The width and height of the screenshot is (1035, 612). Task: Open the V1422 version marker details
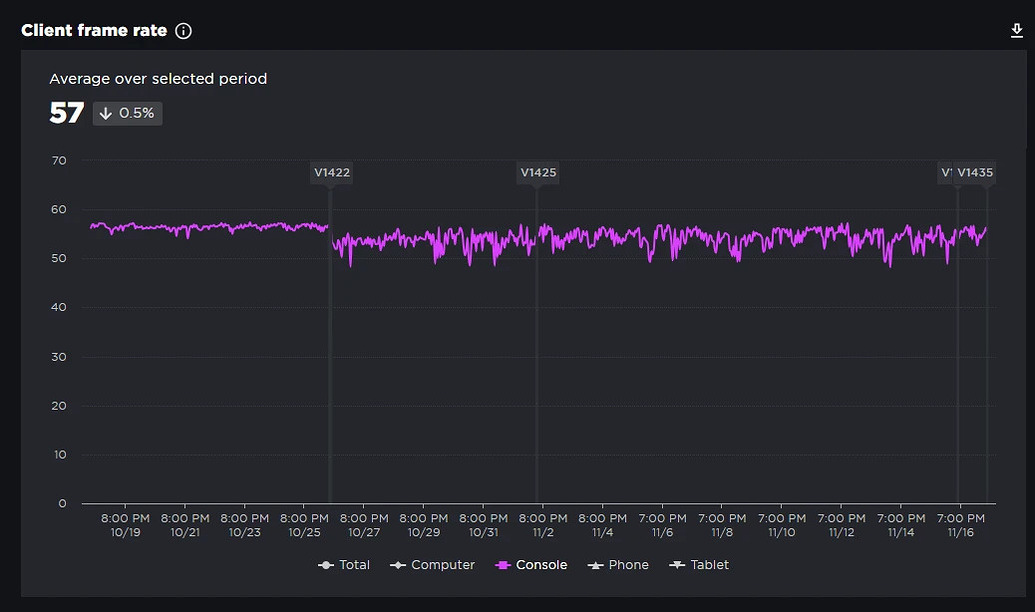click(331, 172)
